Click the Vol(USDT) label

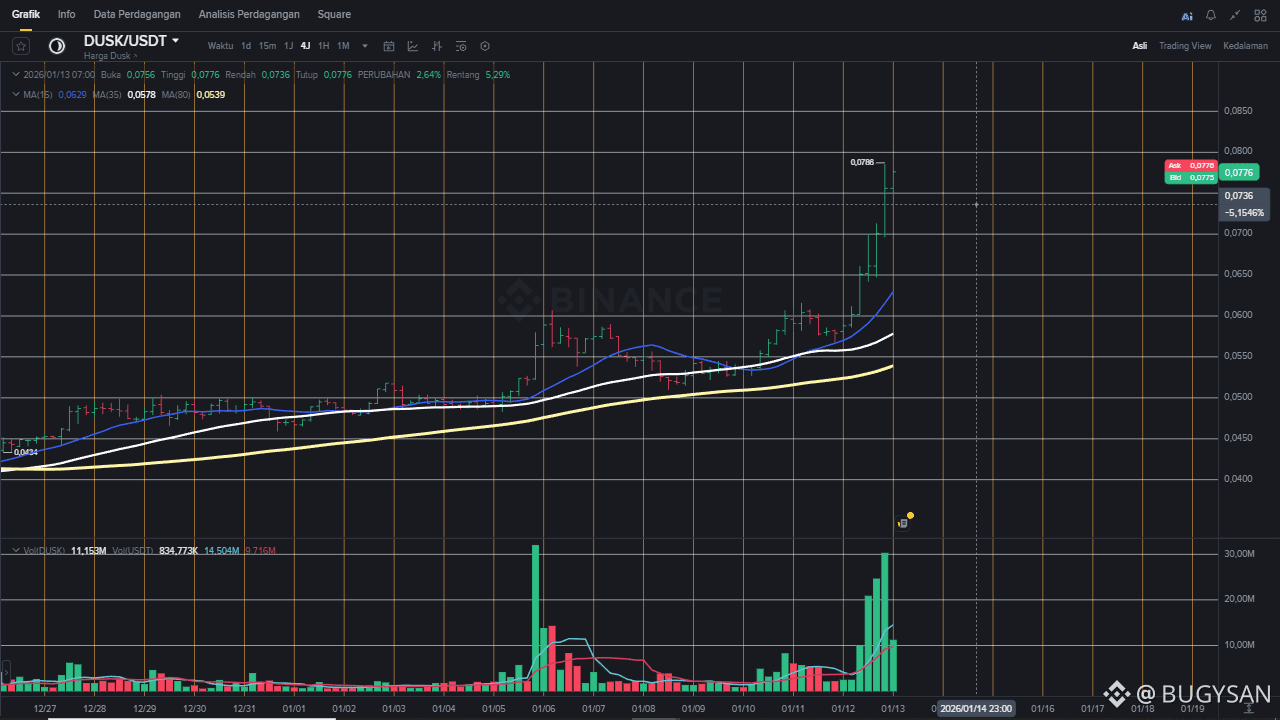point(133,550)
